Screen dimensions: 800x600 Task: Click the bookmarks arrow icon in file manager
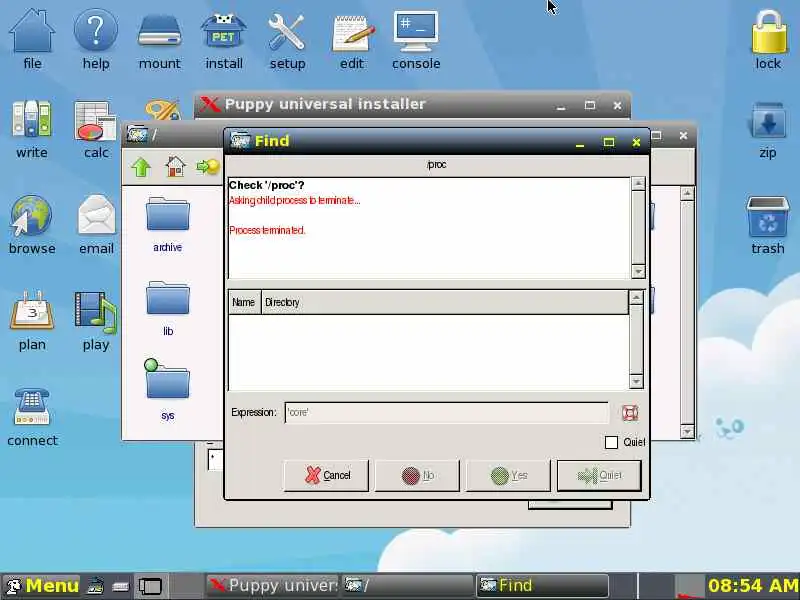207,166
